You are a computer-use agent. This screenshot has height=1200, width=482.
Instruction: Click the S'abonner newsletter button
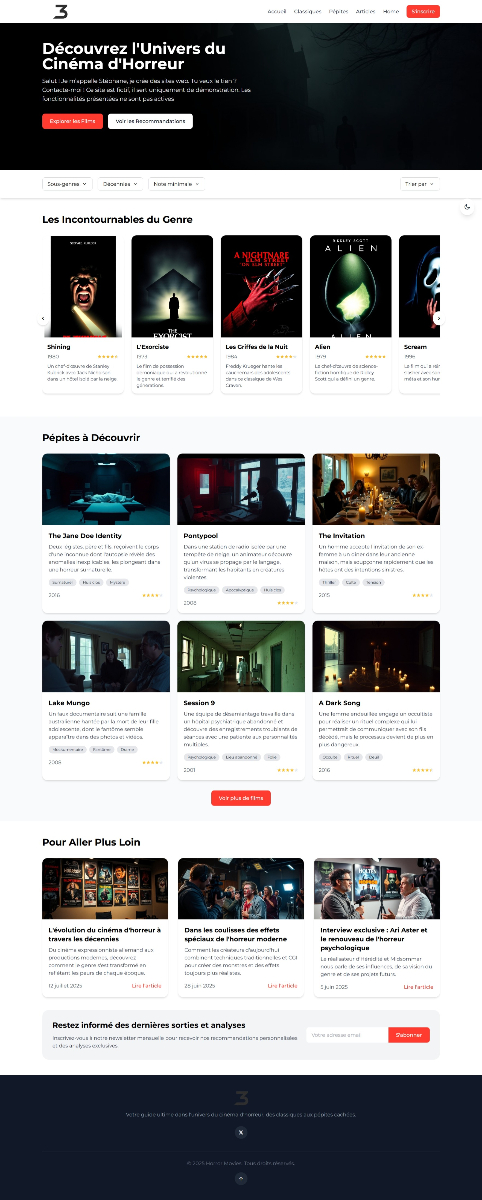click(x=409, y=1035)
